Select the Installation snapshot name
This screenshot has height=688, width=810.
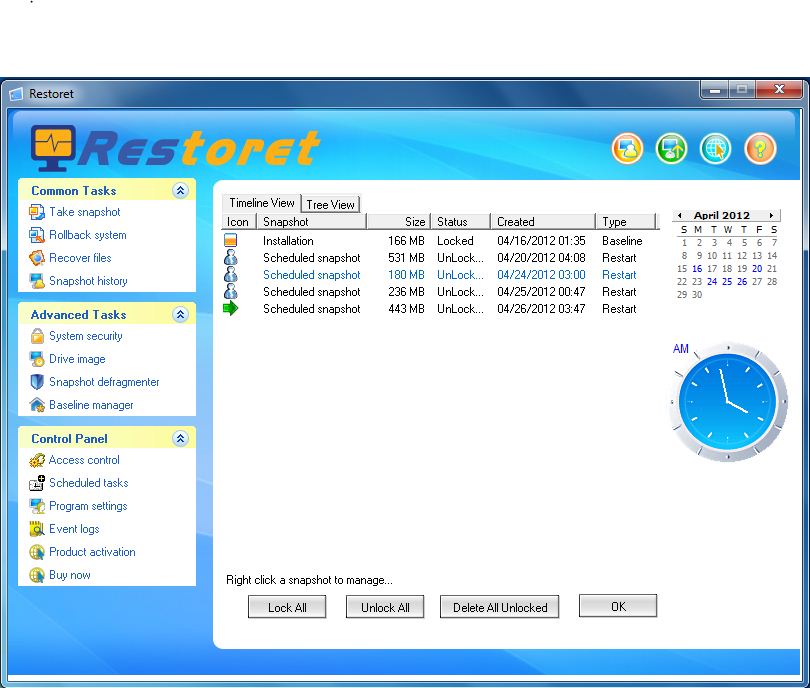point(288,241)
